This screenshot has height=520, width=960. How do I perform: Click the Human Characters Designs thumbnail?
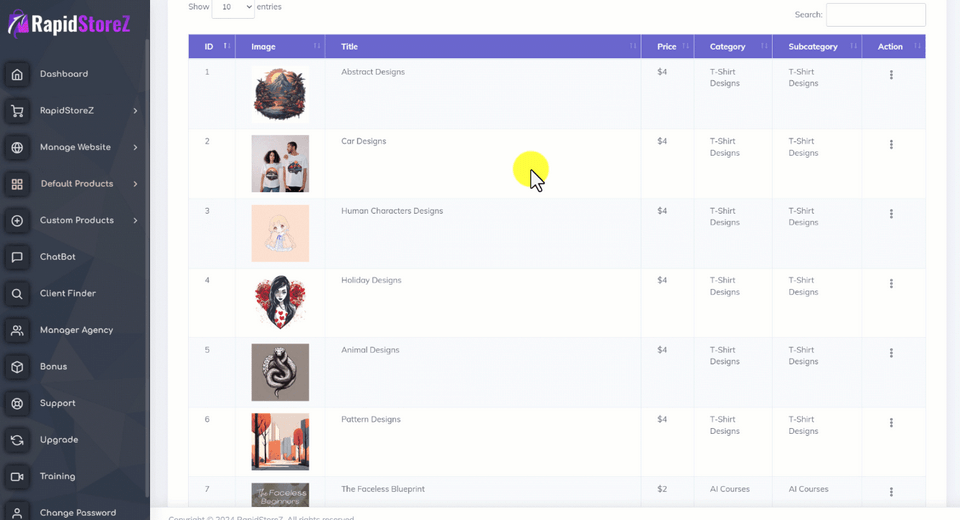coord(280,233)
